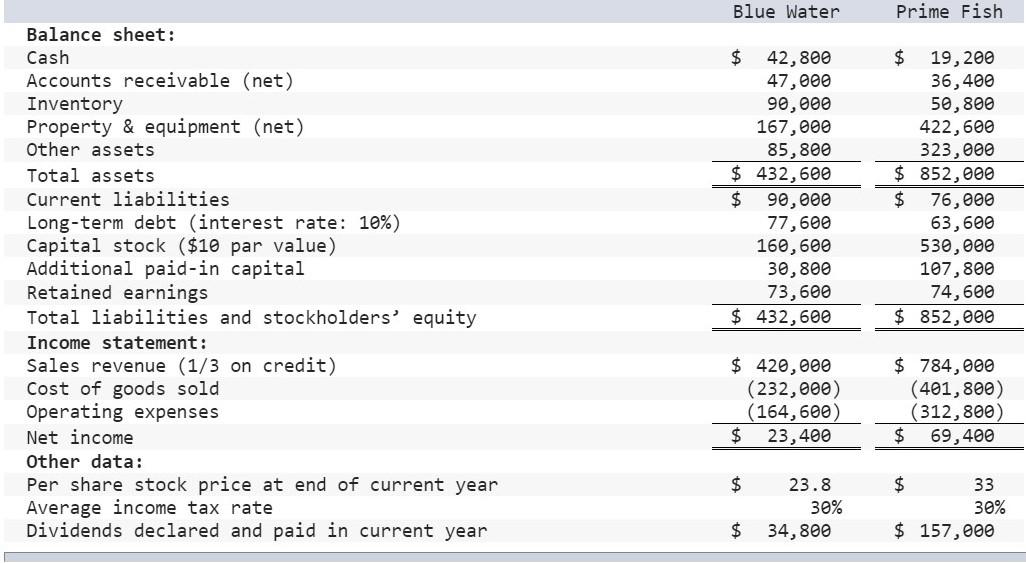The height and width of the screenshot is (563, 1026).
Task: Click the Balance sheet: heading
Action: 101,35
